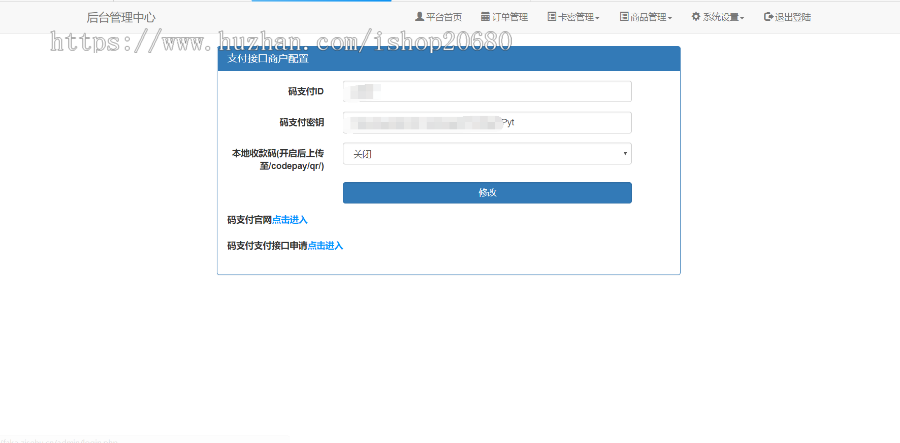Expand the 卡密管理 dropdown caret
Viewport: 900px width, 443px height.
597,18
